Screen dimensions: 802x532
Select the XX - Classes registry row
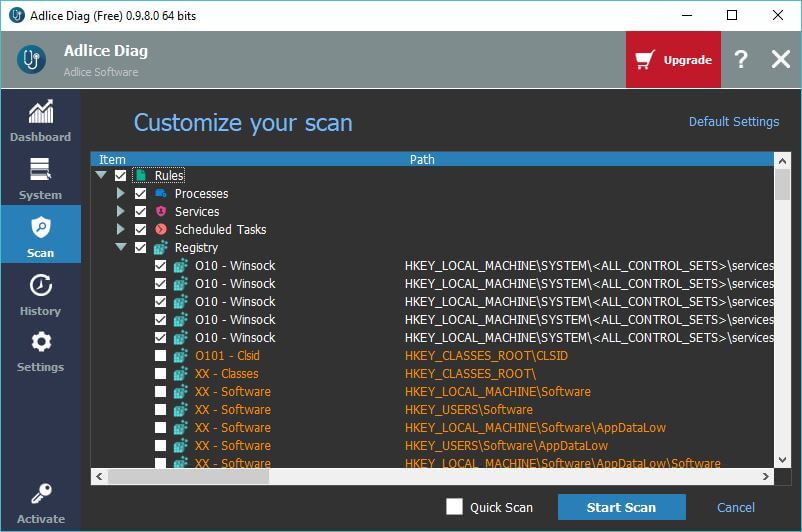click(226, 374)
